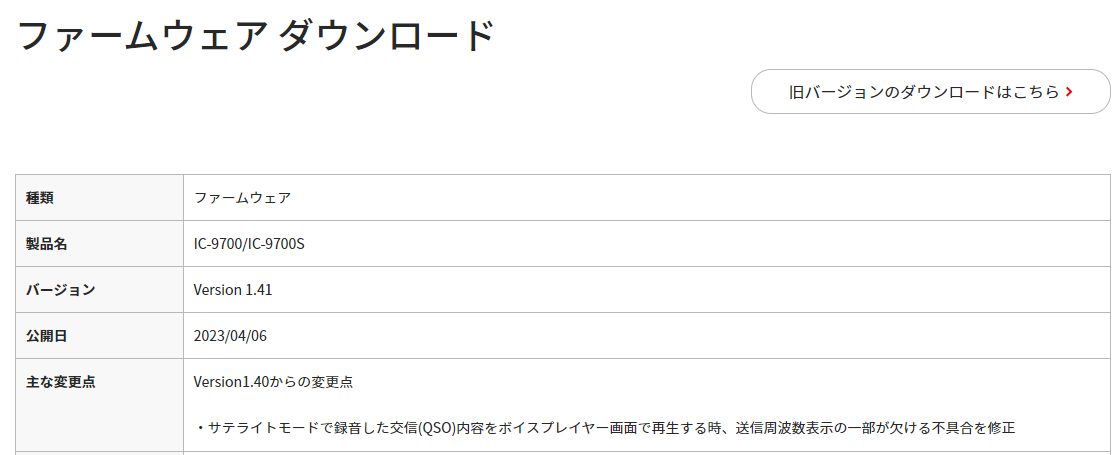Select the 2023/04/06 release date

click(230, 336)
